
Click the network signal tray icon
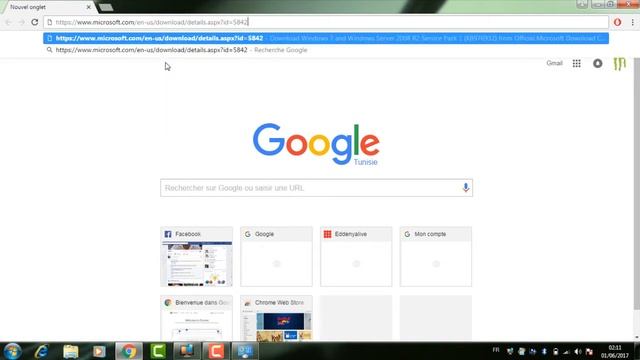(x=566, y=351)
